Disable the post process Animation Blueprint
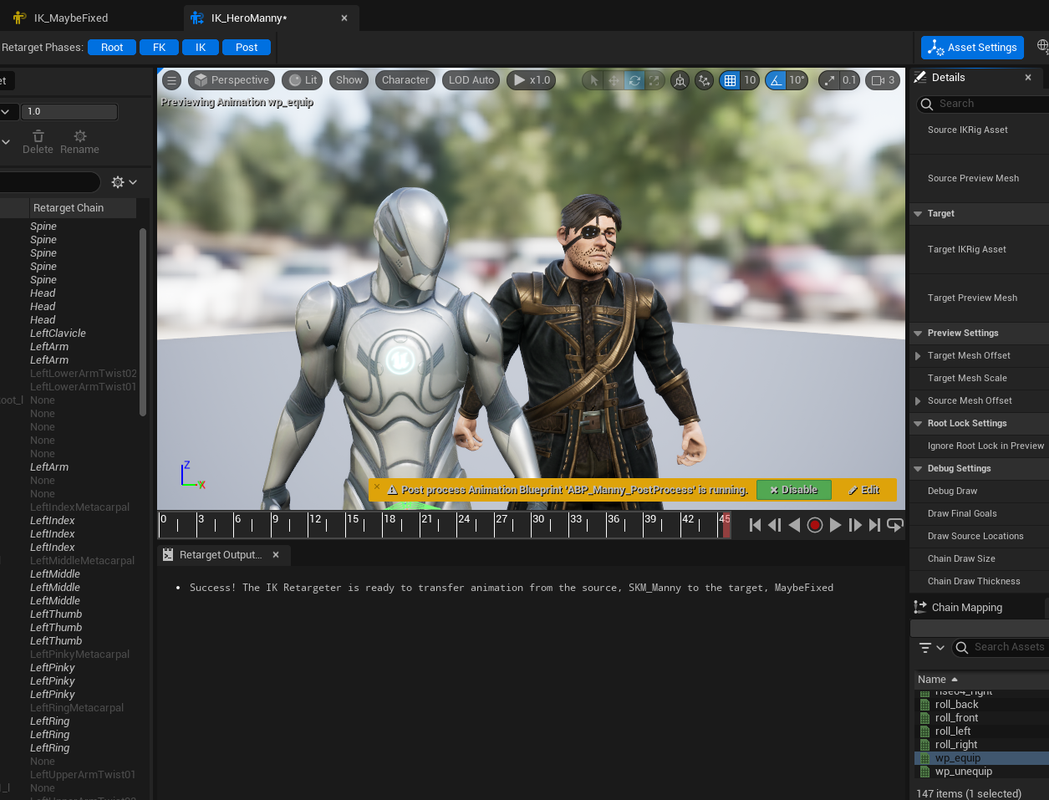The image size is (1049, 800). pyautogui.click(x=794, y=490)
